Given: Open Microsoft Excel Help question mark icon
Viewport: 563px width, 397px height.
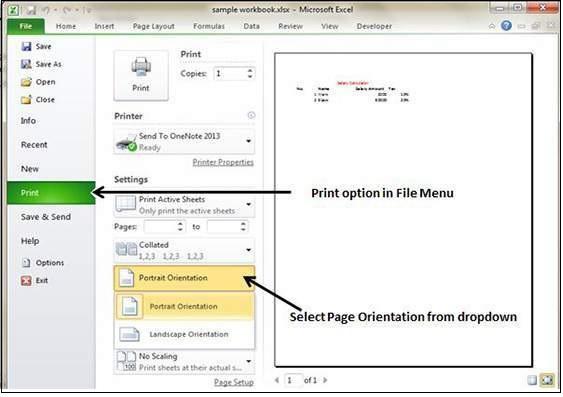Looking at the screenshot, I should [x=506, y=25].
